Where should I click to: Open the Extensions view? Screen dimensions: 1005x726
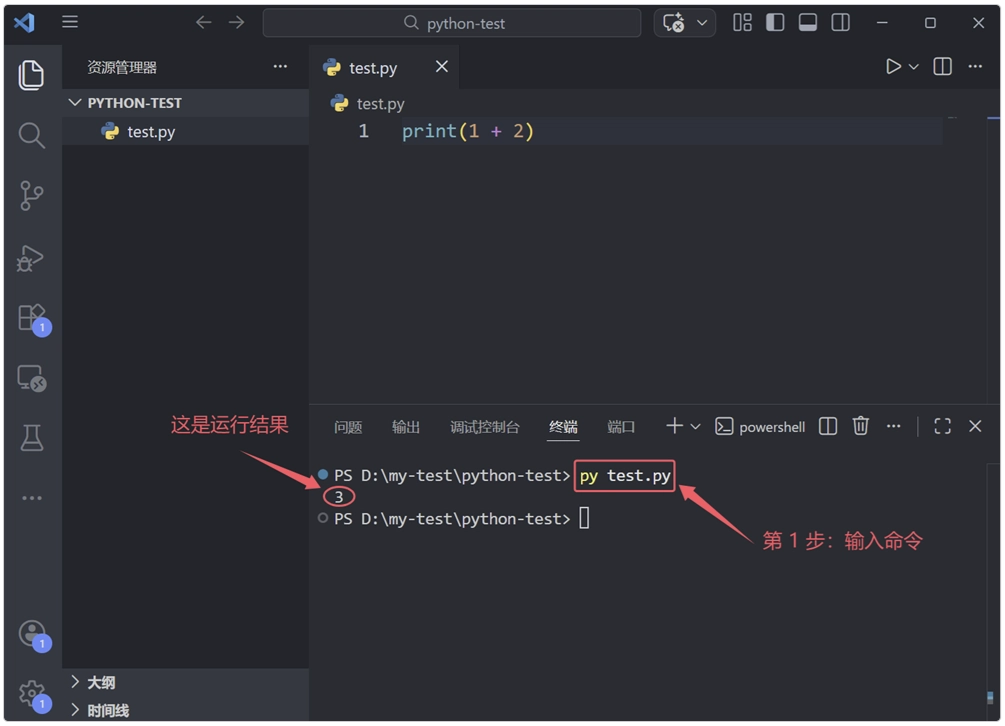[31, 317]
